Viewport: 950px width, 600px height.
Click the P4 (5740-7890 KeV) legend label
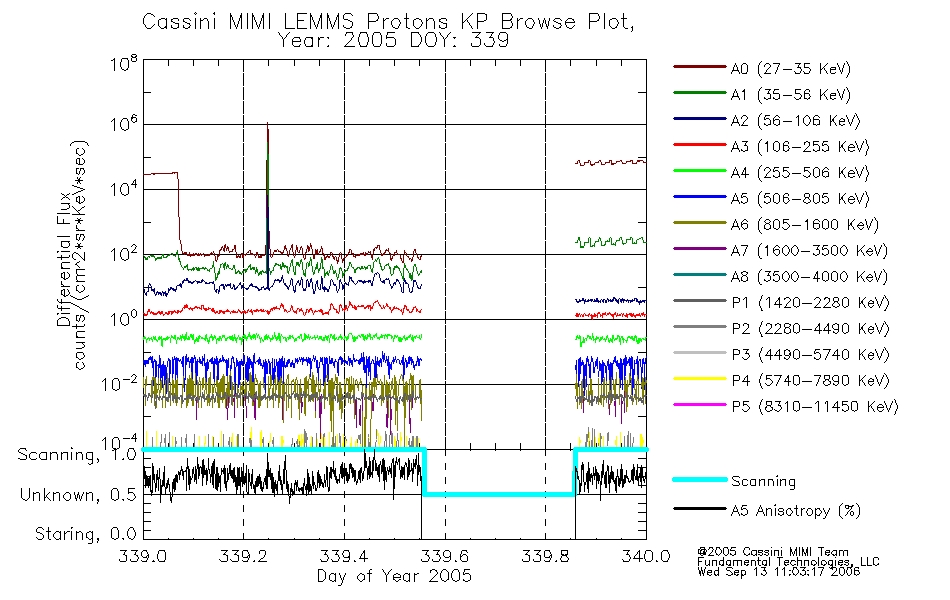click(x=811, y=381)
